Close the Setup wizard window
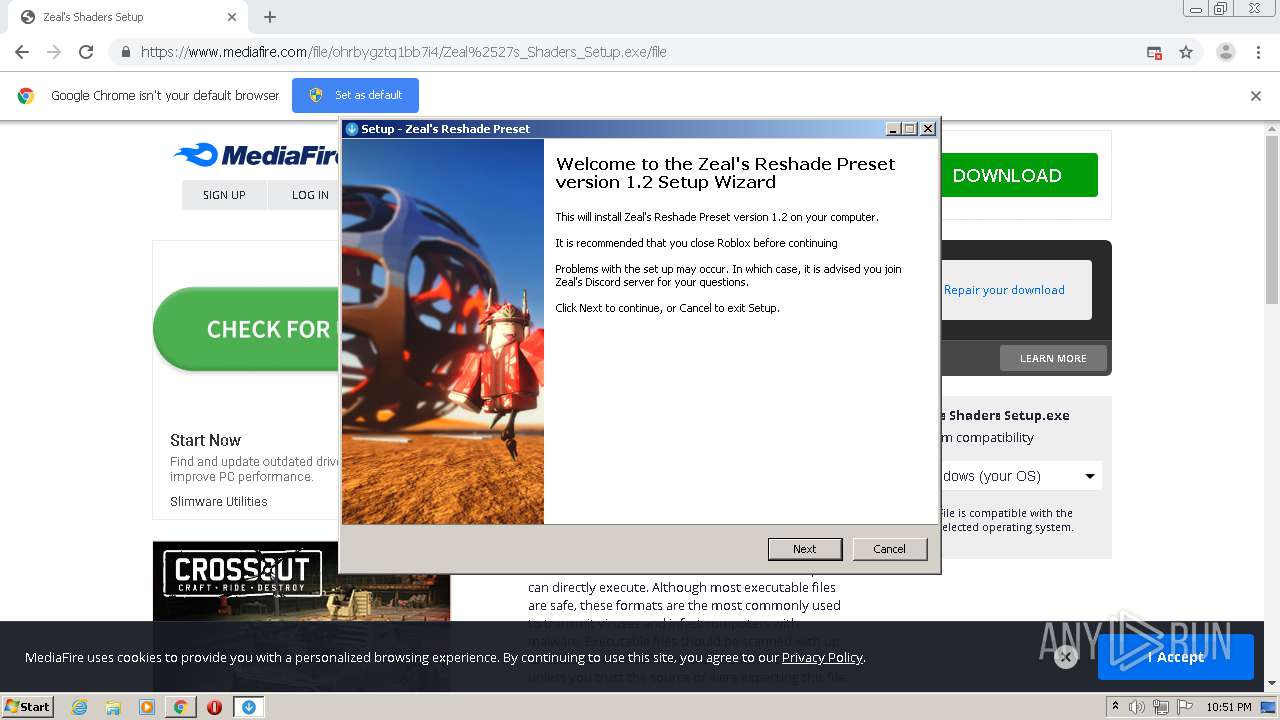1280x720 pixels. 928,129
